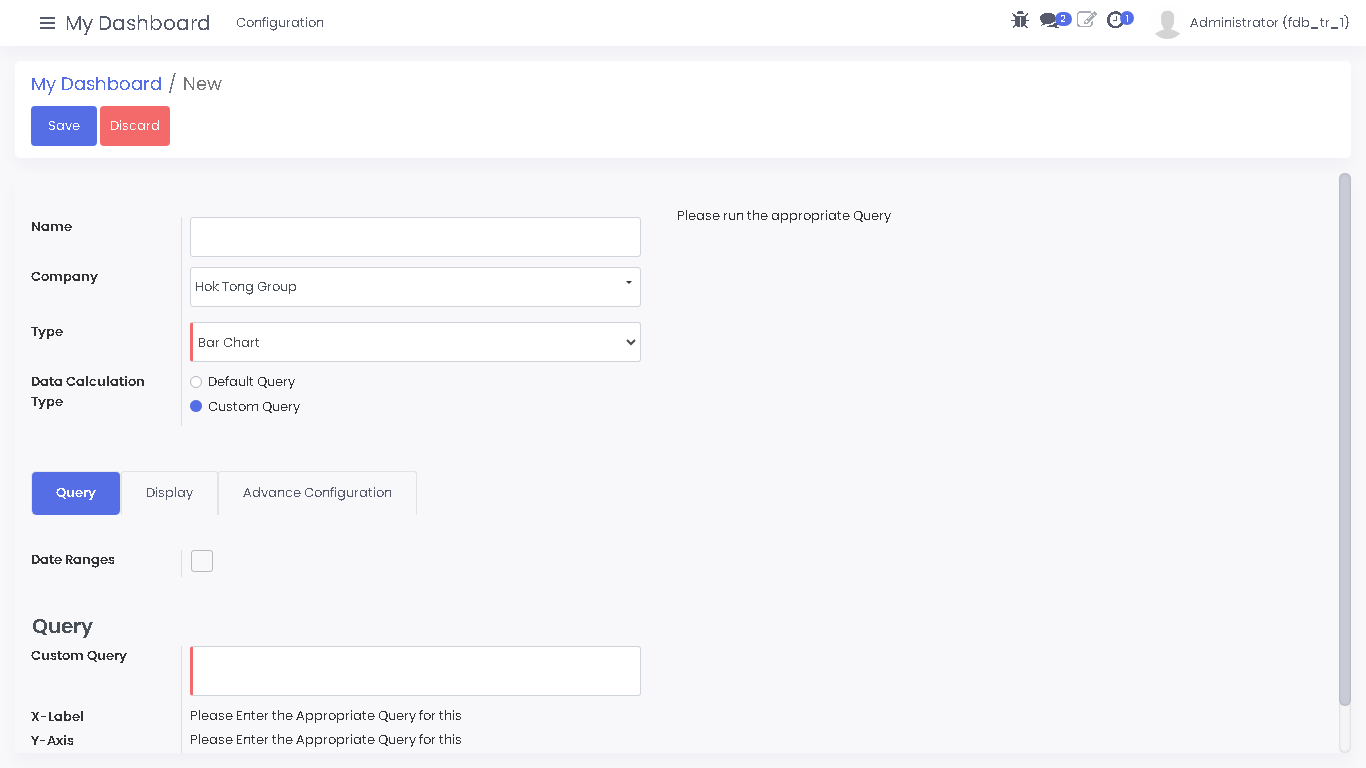Screen dimensions: 1366x768
Task: Select the Custom Query radio button
Action: point(196,407)
